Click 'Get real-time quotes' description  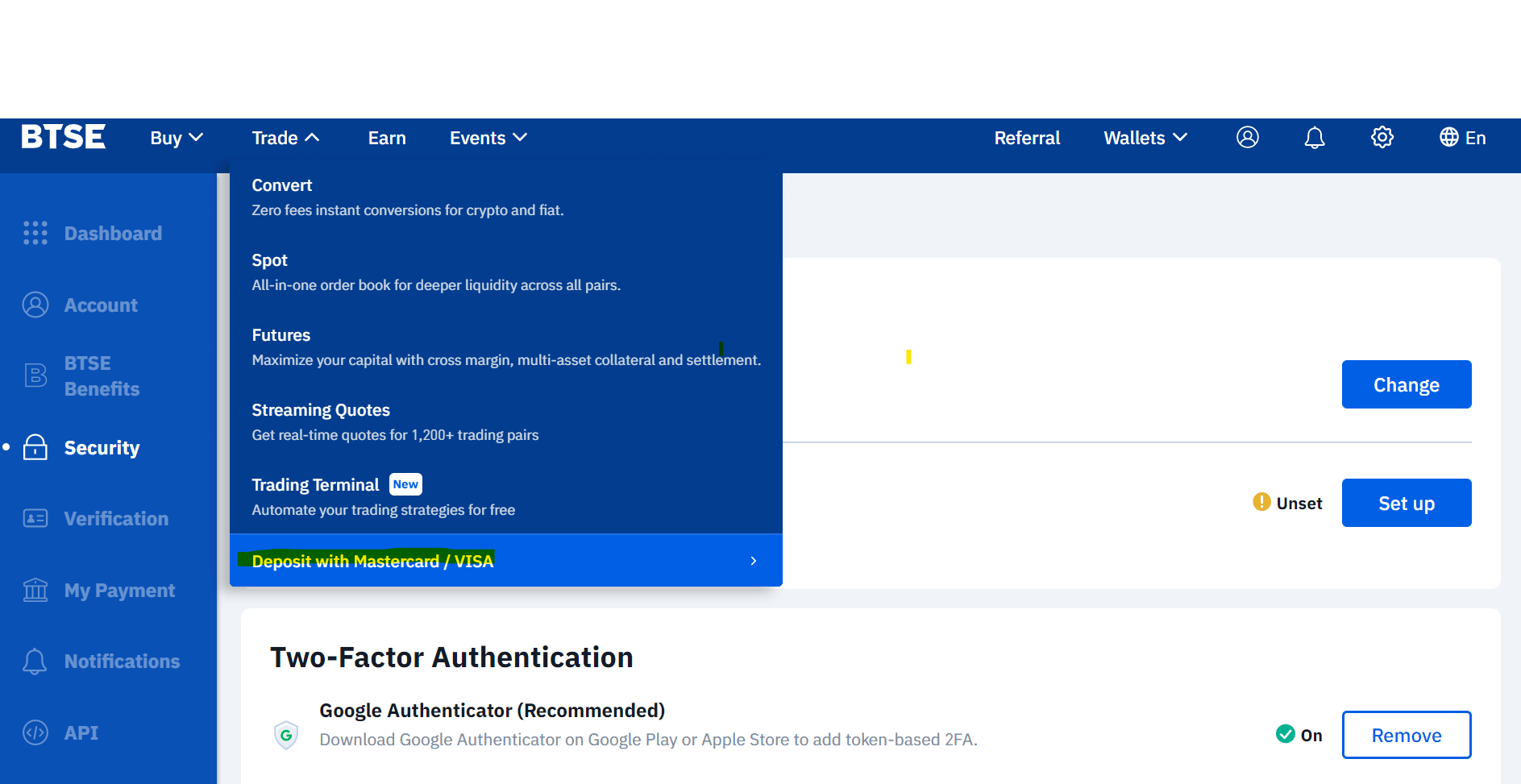[395, 435]
